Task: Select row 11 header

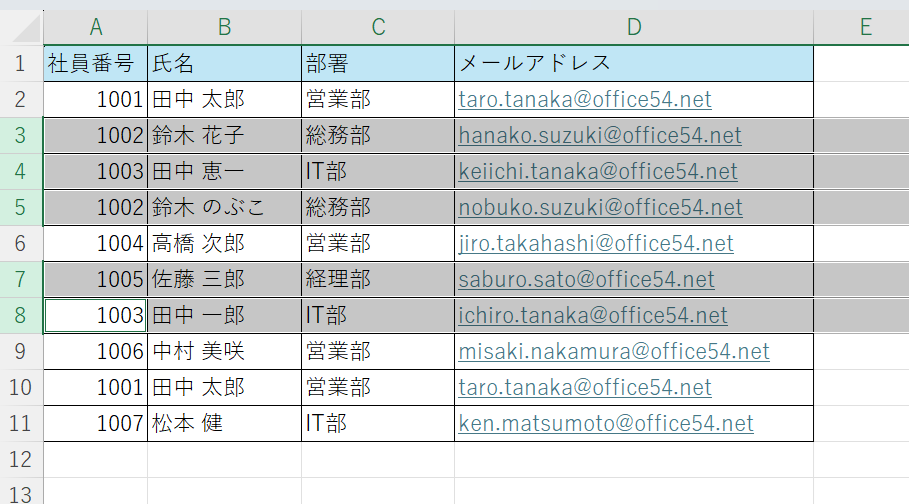Action: tap(21, 423)
